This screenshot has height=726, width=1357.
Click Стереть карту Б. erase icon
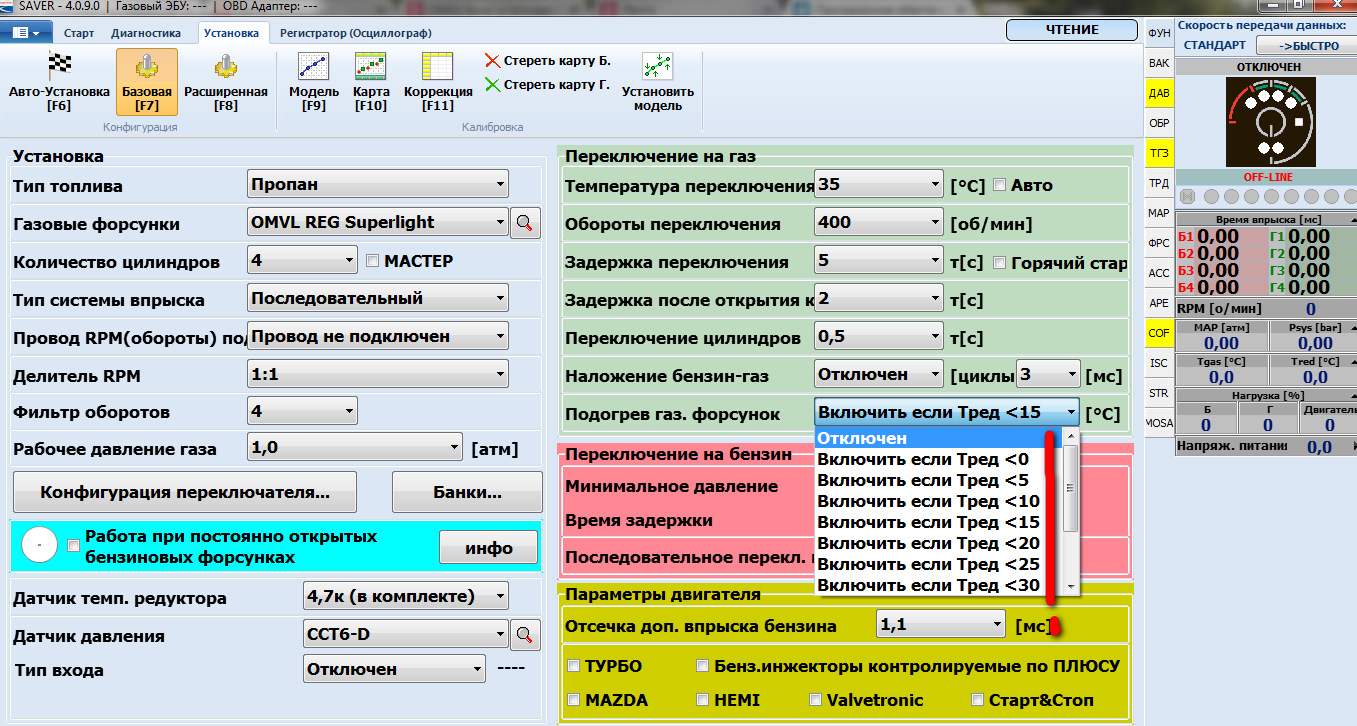(x=492, y=61)
